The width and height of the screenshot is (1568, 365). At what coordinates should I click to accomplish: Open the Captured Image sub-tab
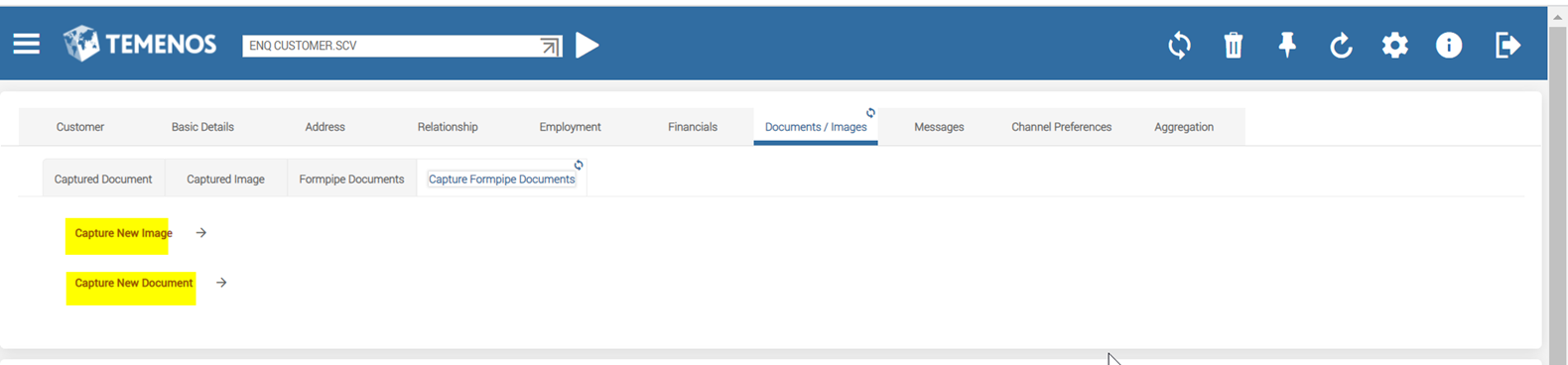(225, 180)
